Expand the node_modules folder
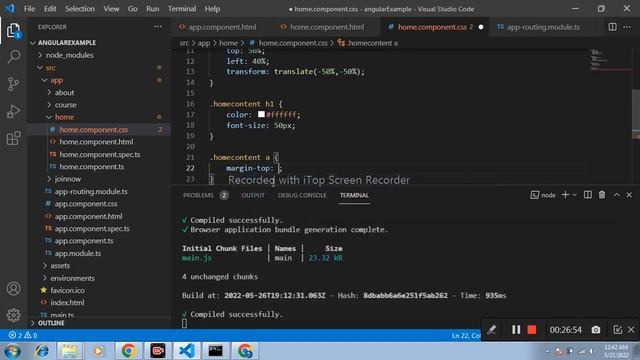 click(40, 55)
